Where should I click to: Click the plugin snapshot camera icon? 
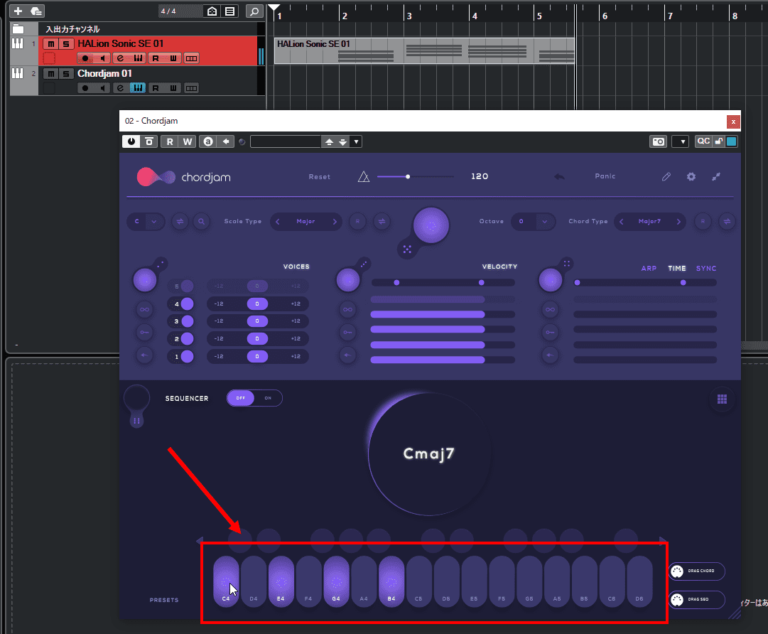click(658, 142)
